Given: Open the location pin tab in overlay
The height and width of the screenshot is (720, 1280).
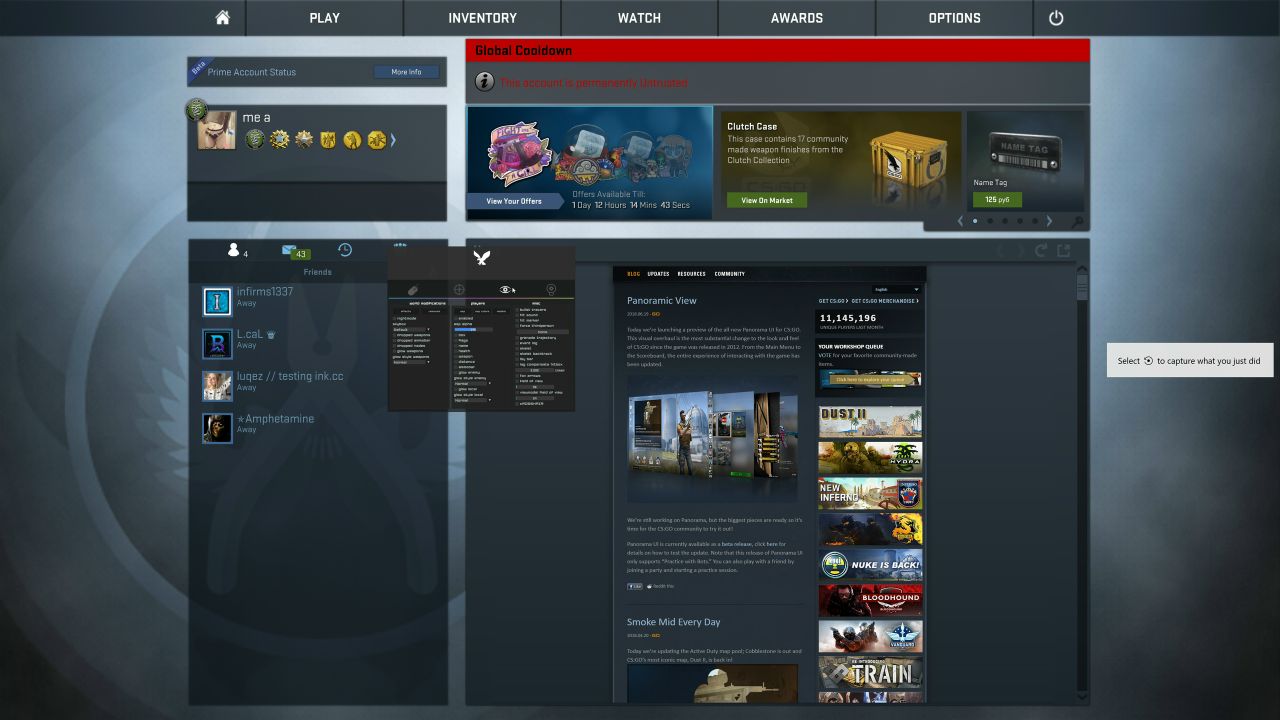Looking at the screenshot, I should click(551, 290).
